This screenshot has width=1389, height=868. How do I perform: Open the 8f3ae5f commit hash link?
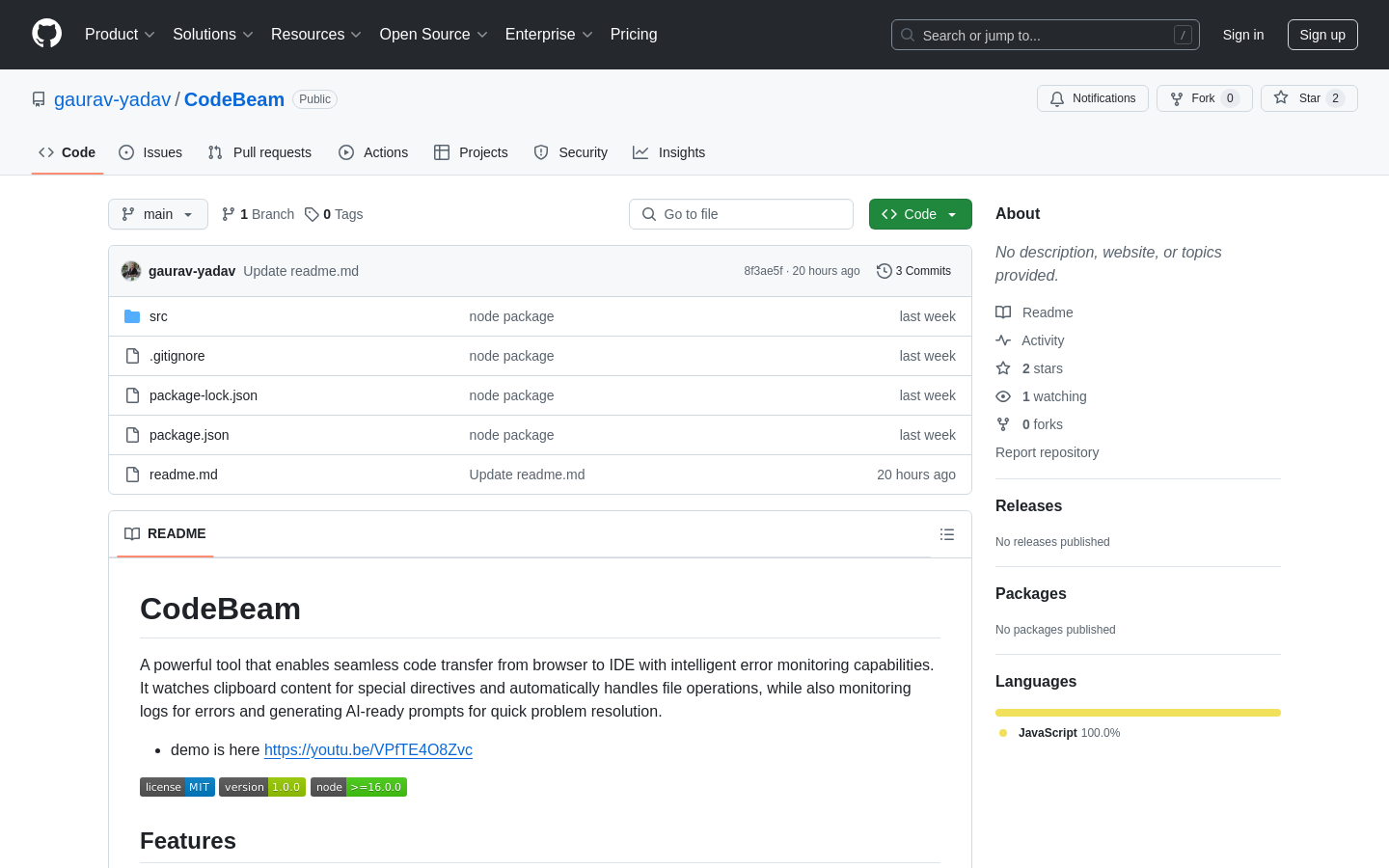(763, 271)
